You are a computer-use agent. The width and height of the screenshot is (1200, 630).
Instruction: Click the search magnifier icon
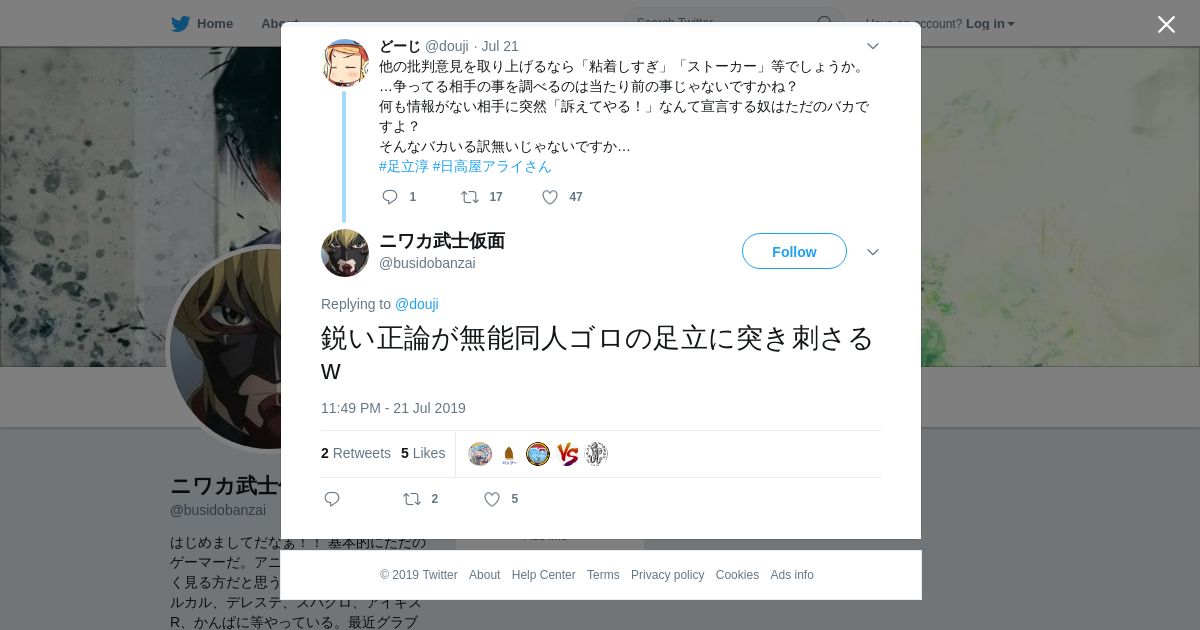click(x=824, y=23)
